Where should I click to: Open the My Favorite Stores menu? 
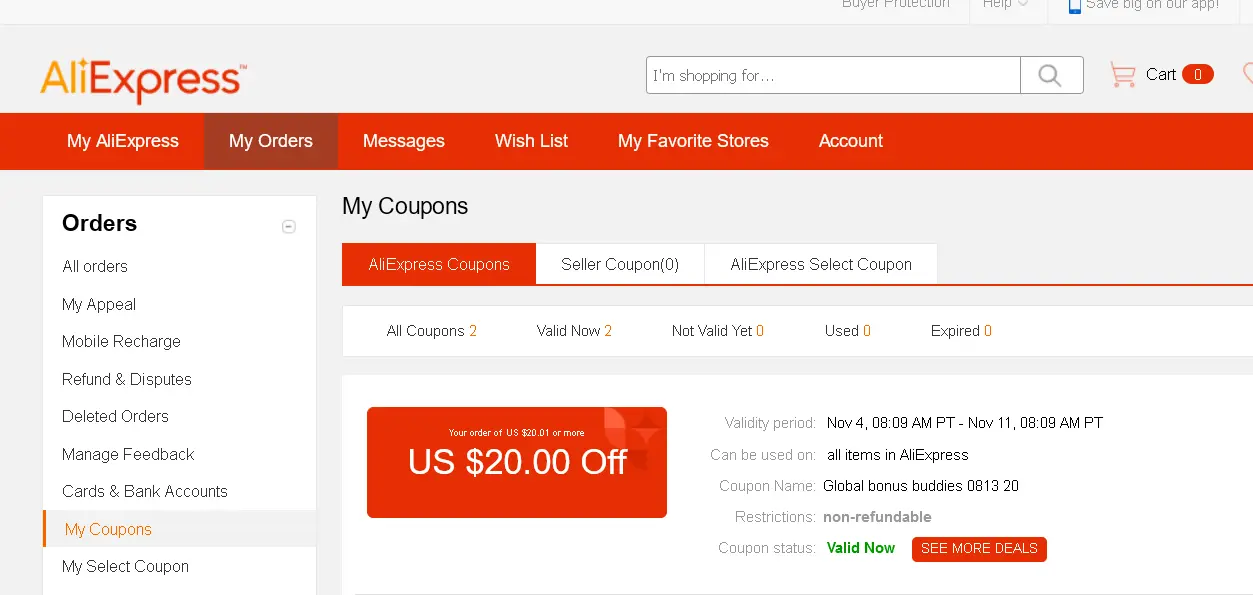693,141
